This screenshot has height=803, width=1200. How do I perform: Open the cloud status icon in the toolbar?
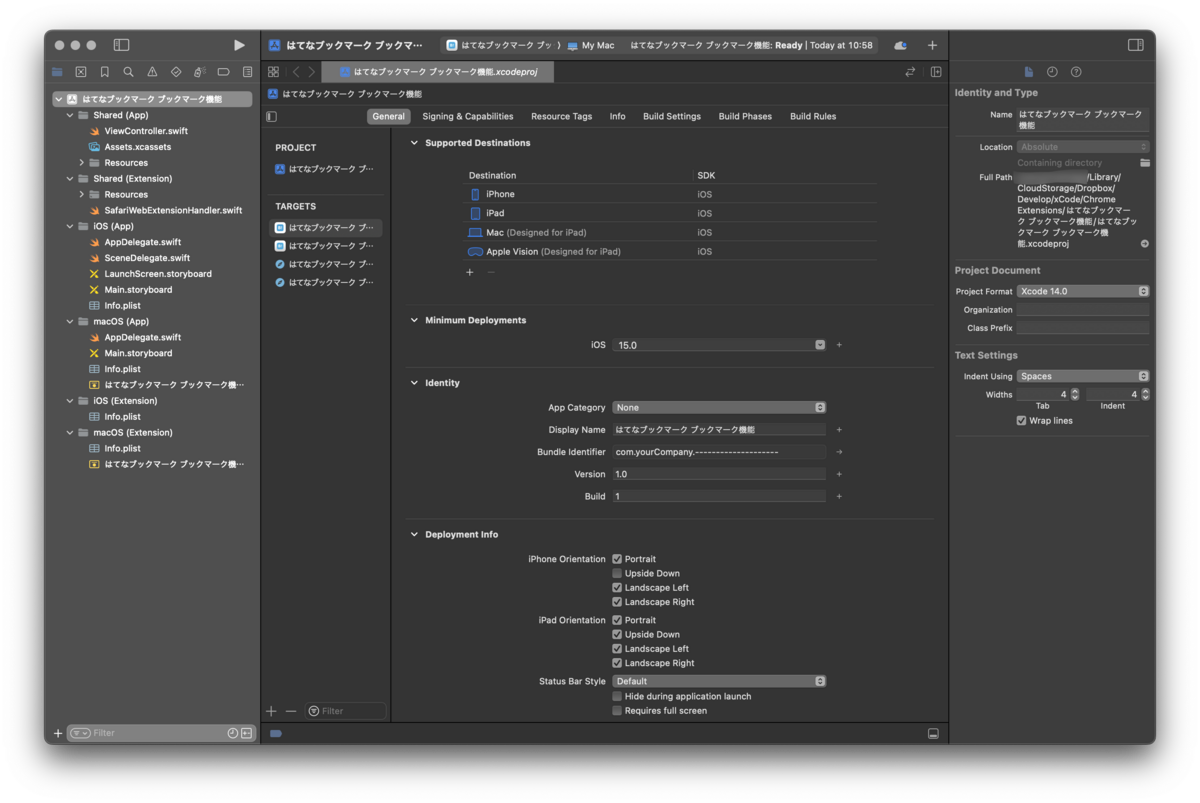901,45
